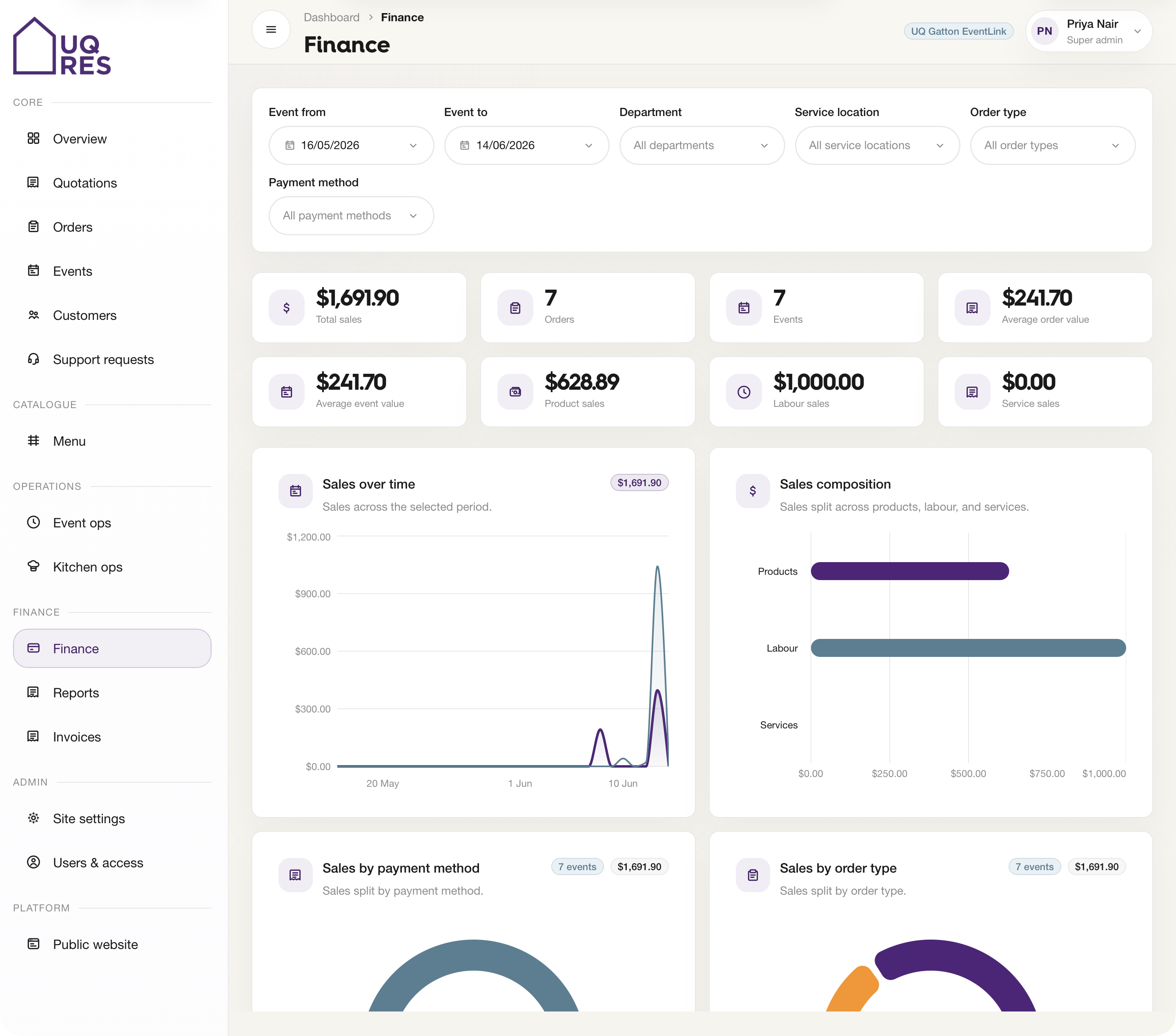Click the Product sales cash icon
Viewport: 1176px width, 1036px height.
click(x=515, y=392)
